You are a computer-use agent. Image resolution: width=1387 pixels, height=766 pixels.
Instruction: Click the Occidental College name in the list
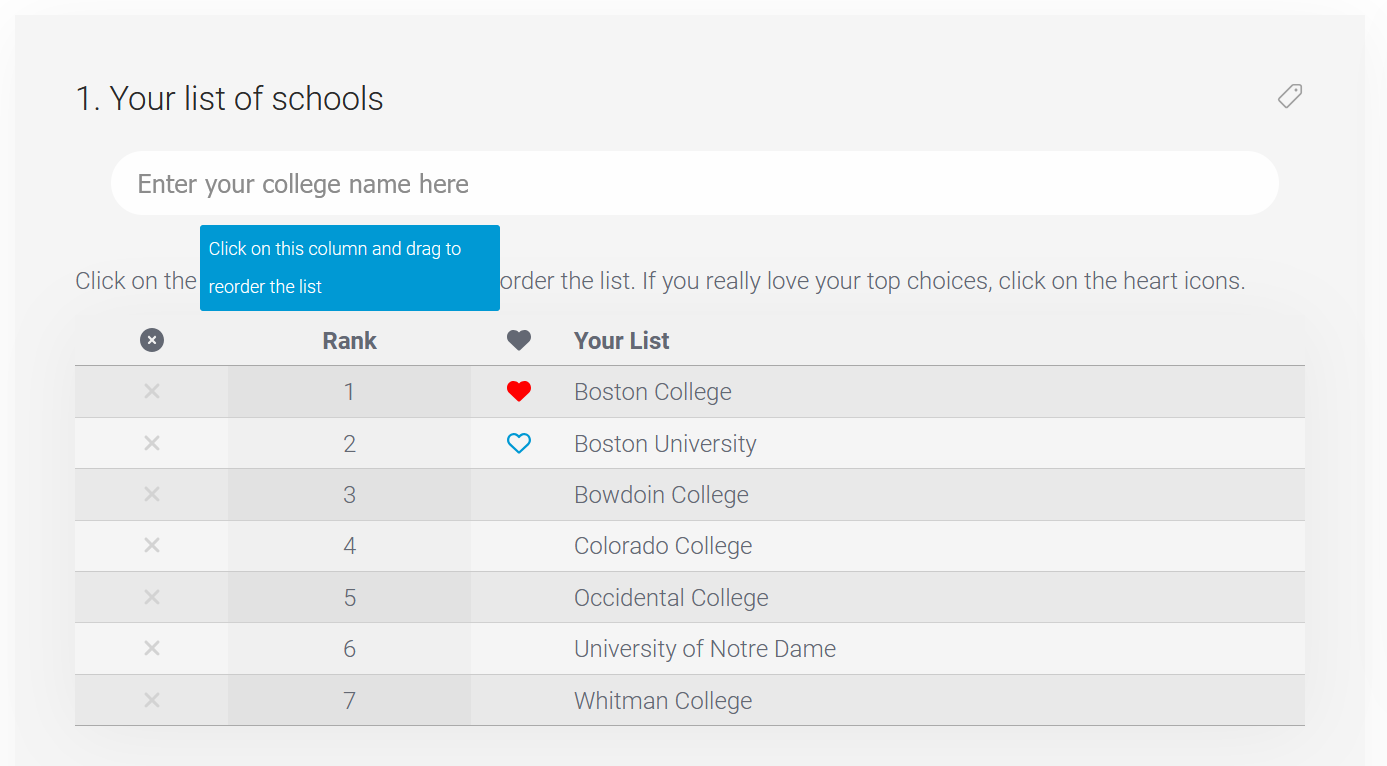click(x=671, y=597)
